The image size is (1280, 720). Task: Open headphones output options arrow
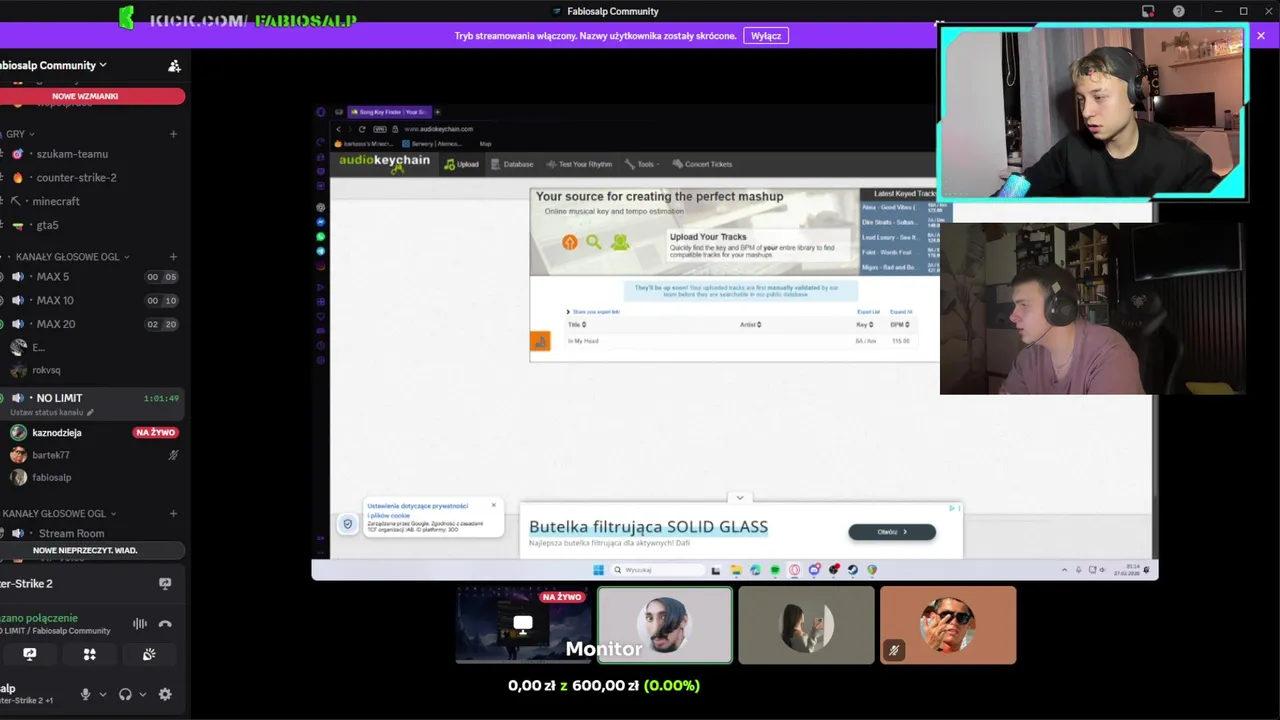142,694
